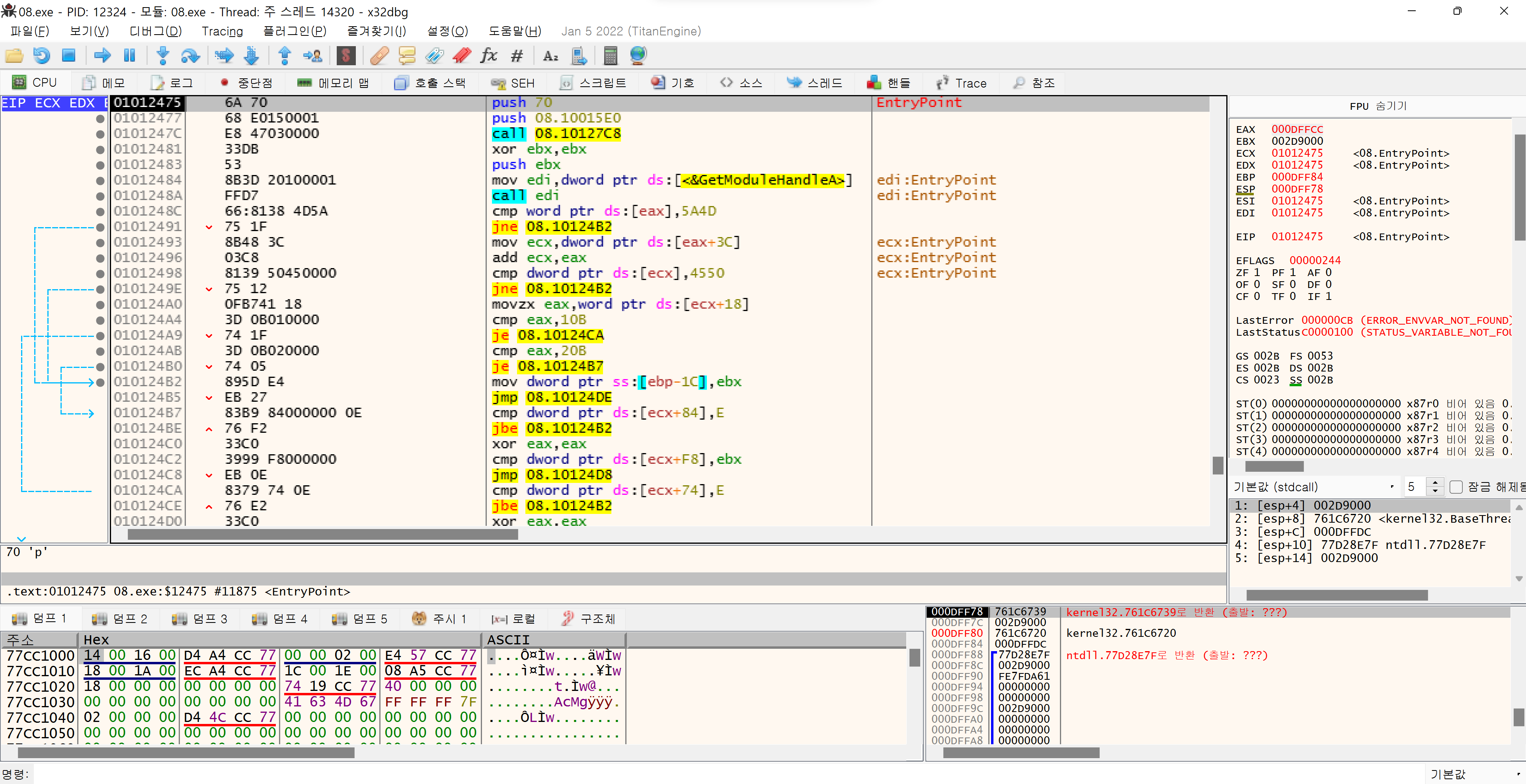The image size is (1526, 784).
Task: Toggle breakpoint dot at address 010124AB
Action: tap(100, 350)
